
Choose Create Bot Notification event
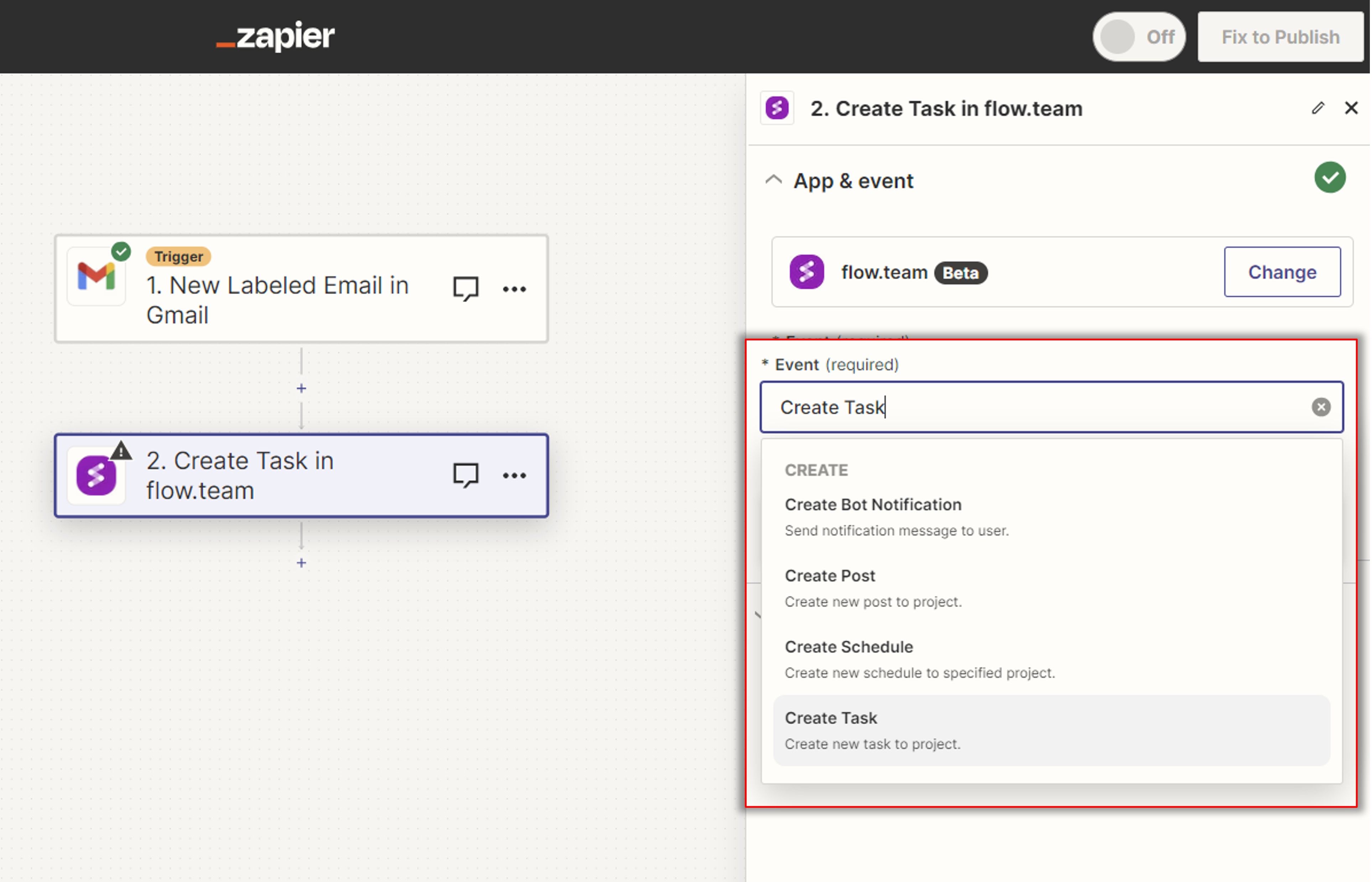click(x=1051, y=517)
